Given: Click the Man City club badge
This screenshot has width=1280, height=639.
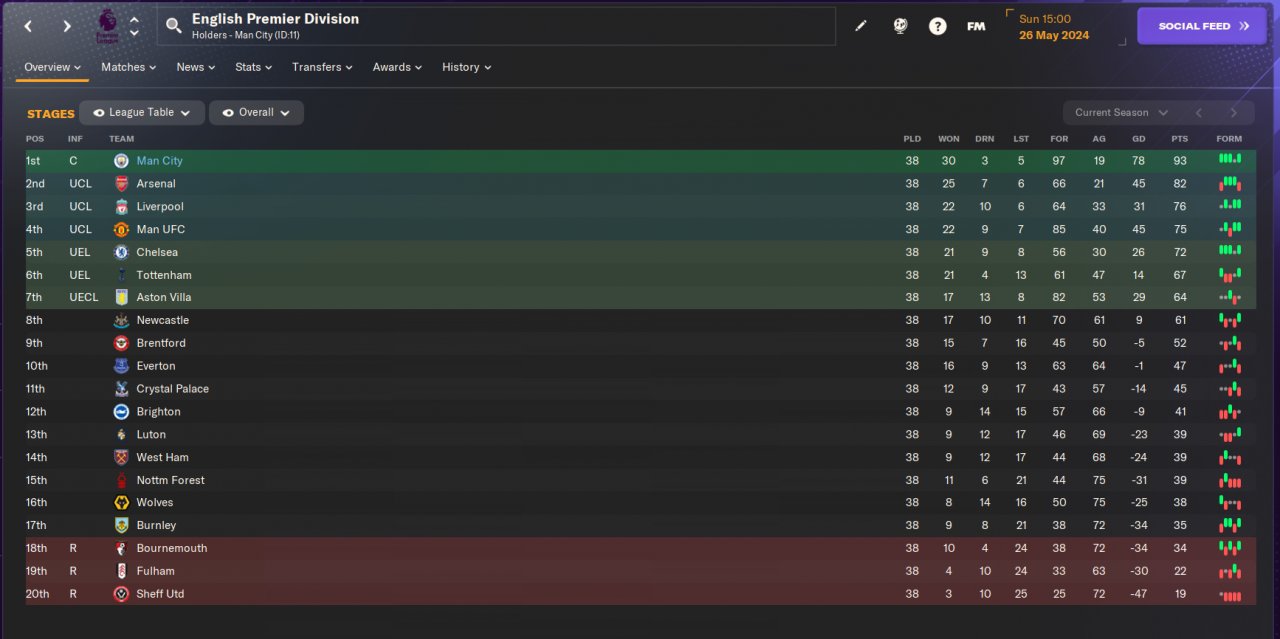Looking at the screenshot, I should (121, 161).
